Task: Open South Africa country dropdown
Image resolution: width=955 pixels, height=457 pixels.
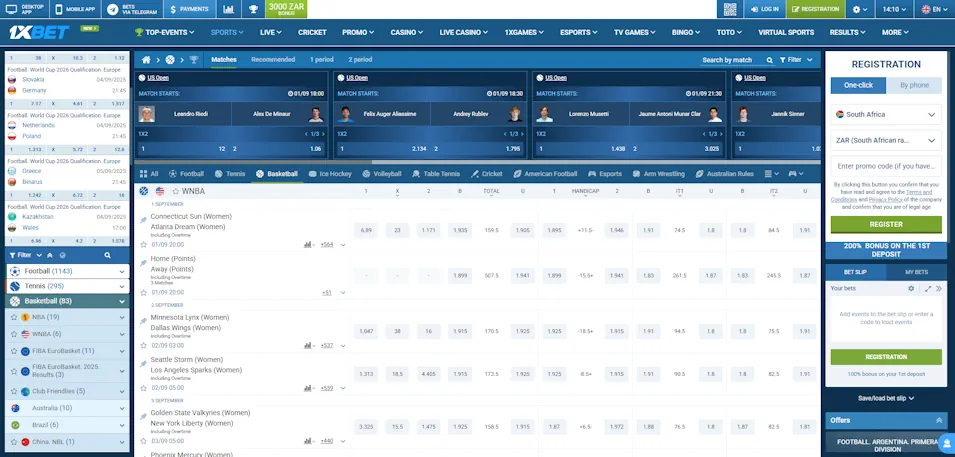Action: [886, 115]
